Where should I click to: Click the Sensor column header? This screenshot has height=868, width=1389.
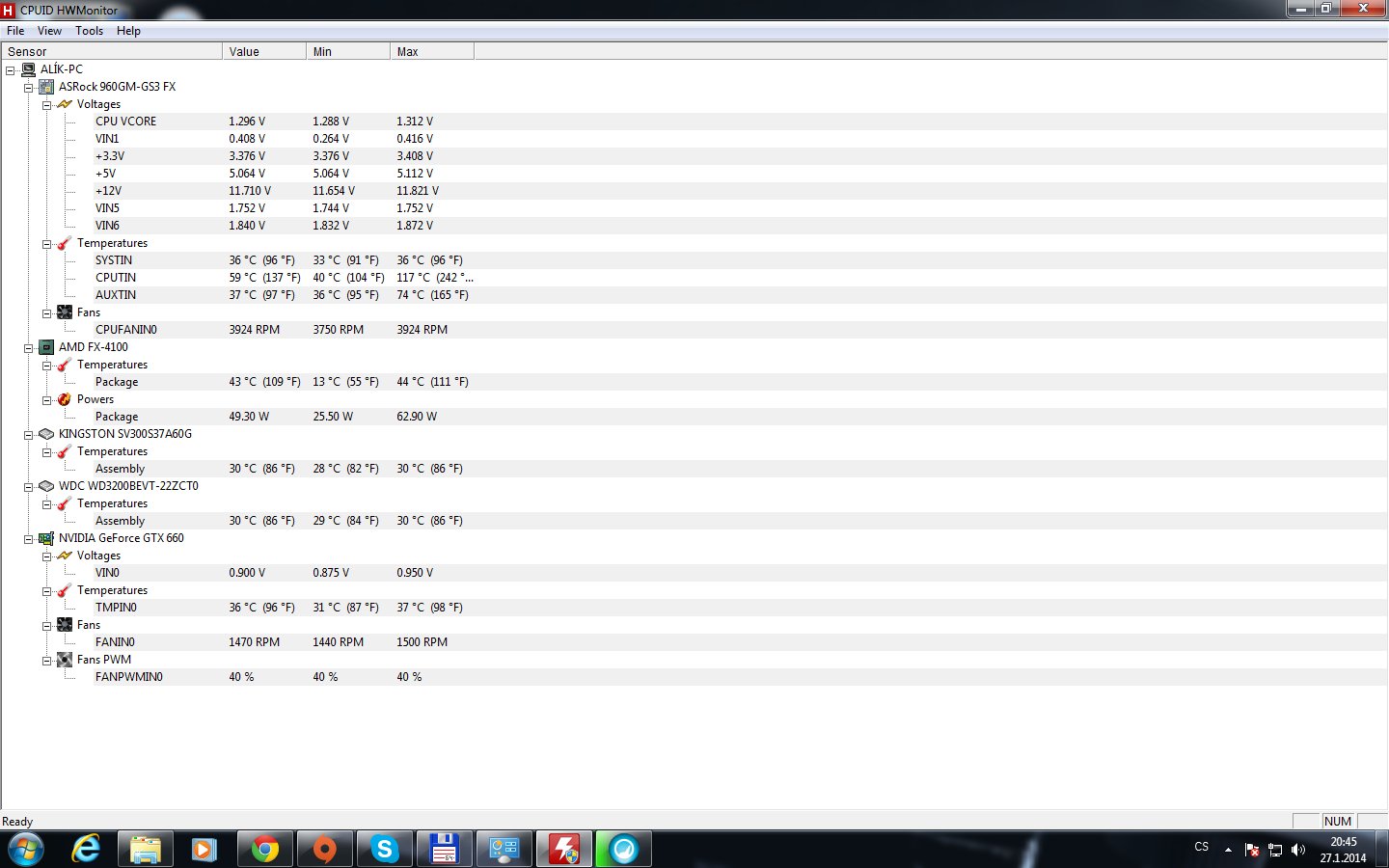coord(111,51)
